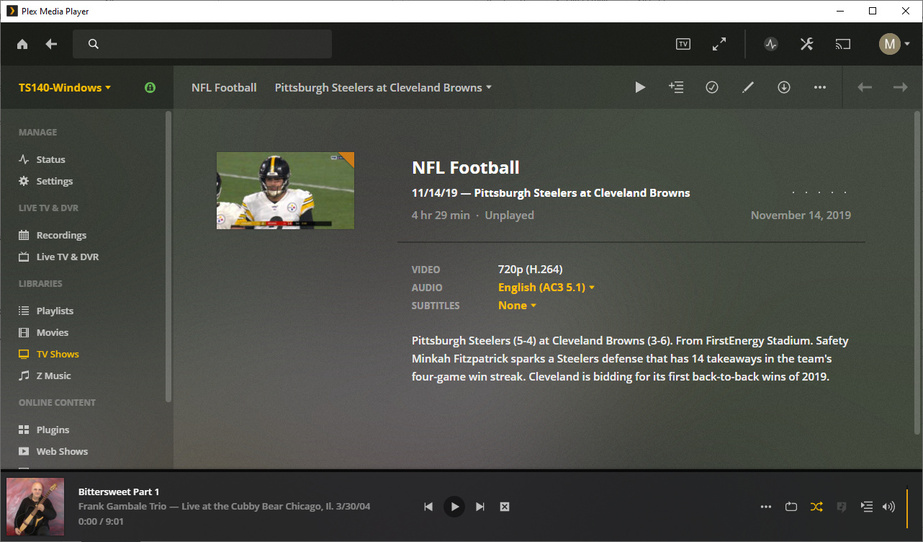Image resolution: width=923 pixels, height=542 pixels.
Task: Enter fullscreen with the expand arrows icon
Action: [719, 44]
